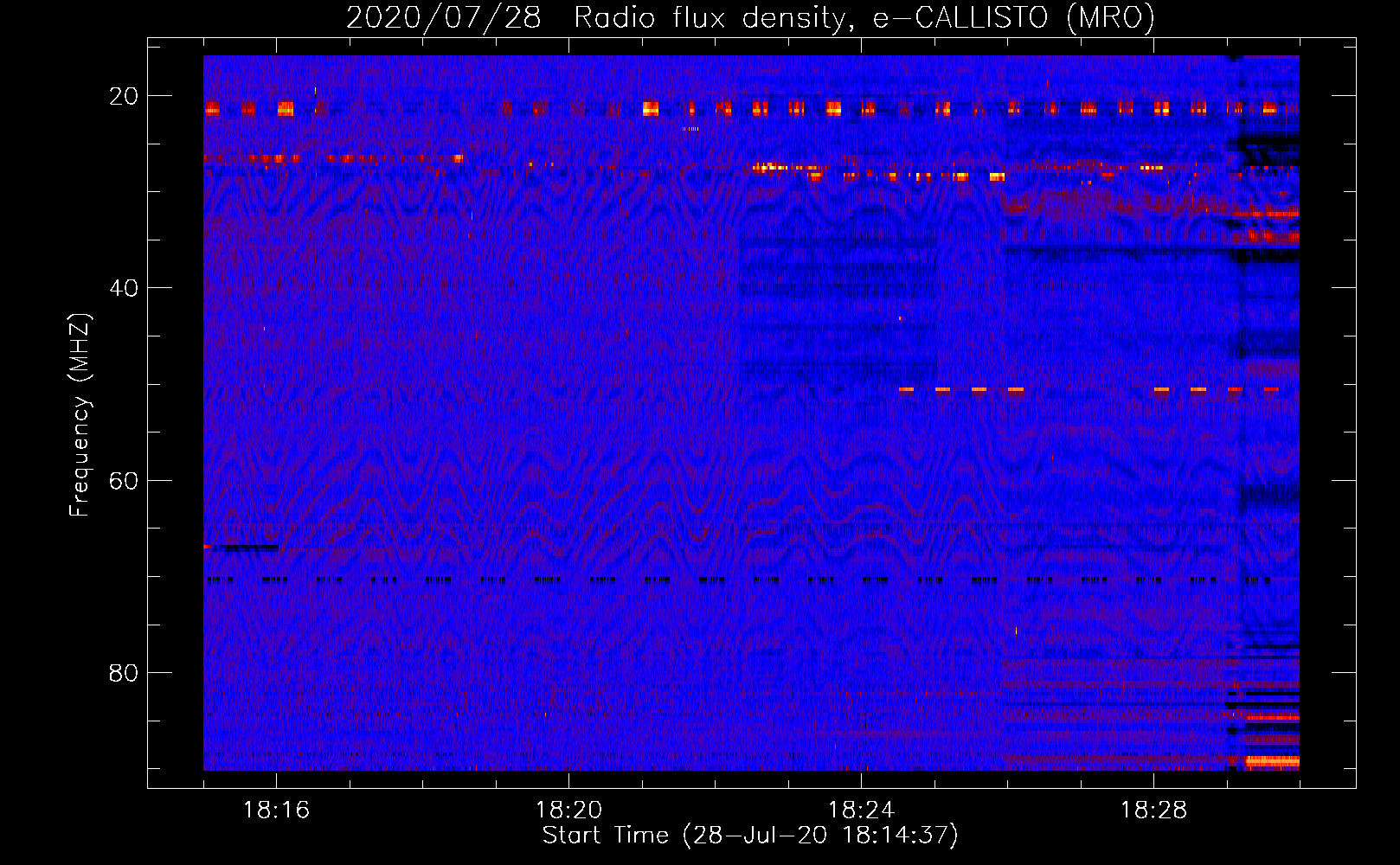The image size is (1400, 865).
Task: Click the 18:28 time tick label
Action: [x=1153, y=811]
